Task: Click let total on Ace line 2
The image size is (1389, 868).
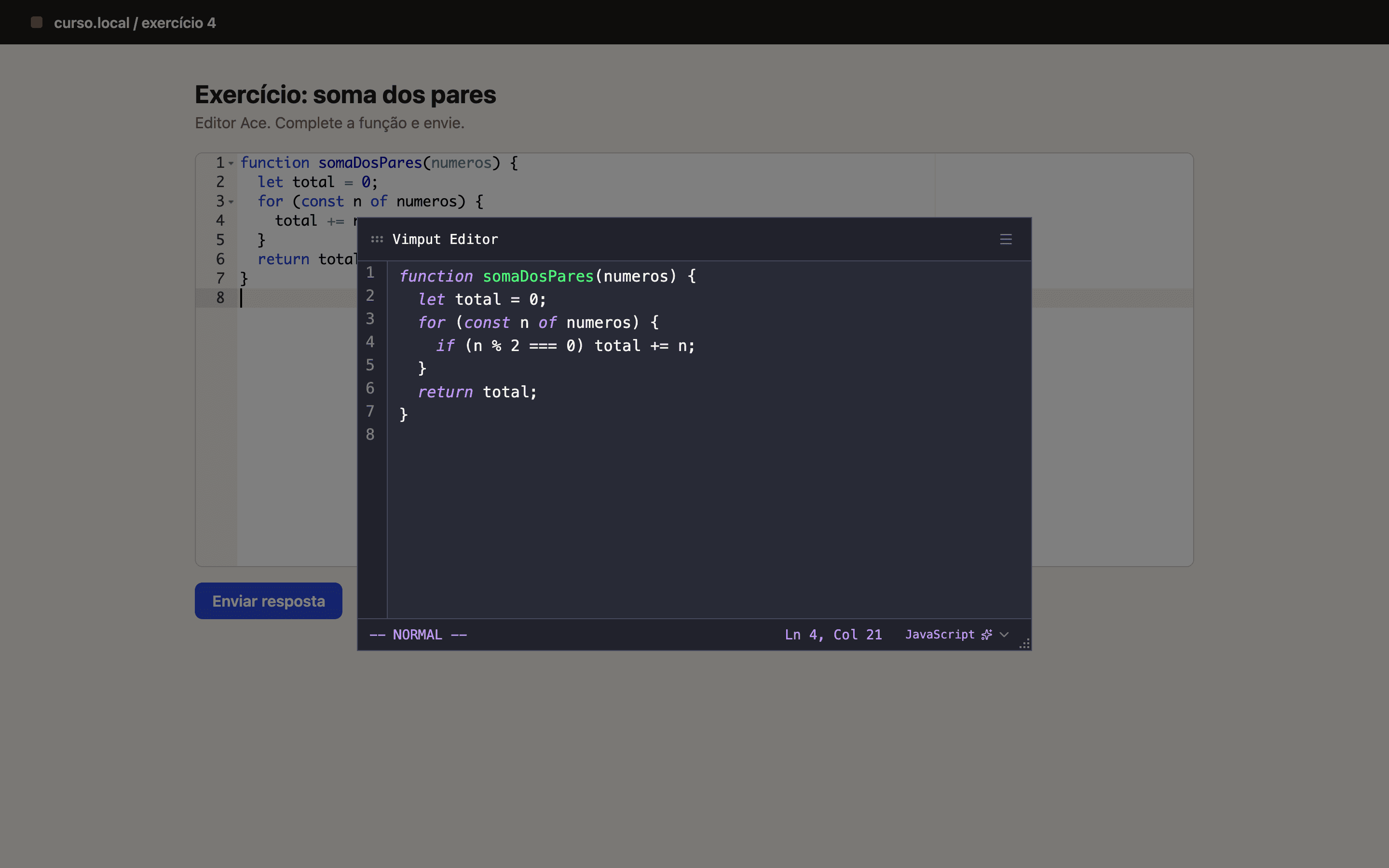Action: click(317, 183)
